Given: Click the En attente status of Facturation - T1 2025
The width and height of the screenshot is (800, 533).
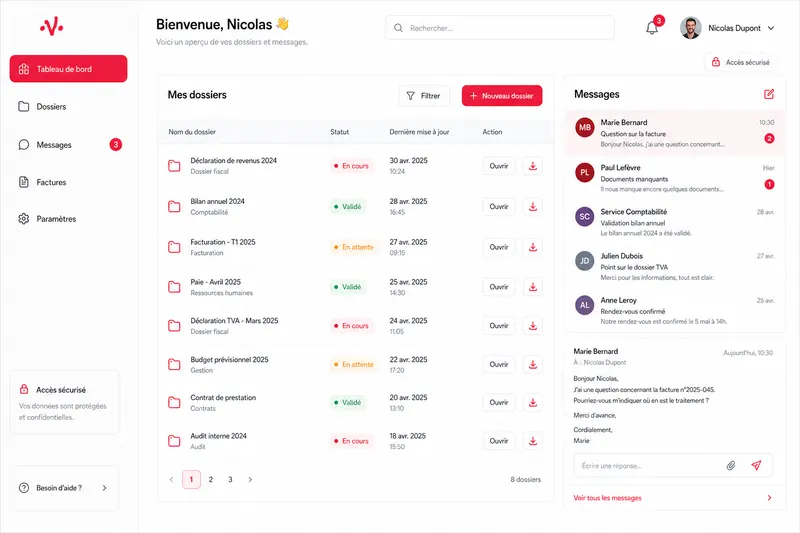Looking at the screenshot, I should click(354, 247).
